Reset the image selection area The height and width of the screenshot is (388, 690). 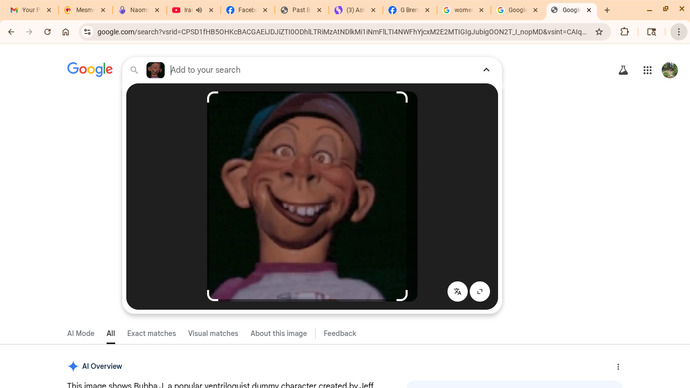click(480, 291)
